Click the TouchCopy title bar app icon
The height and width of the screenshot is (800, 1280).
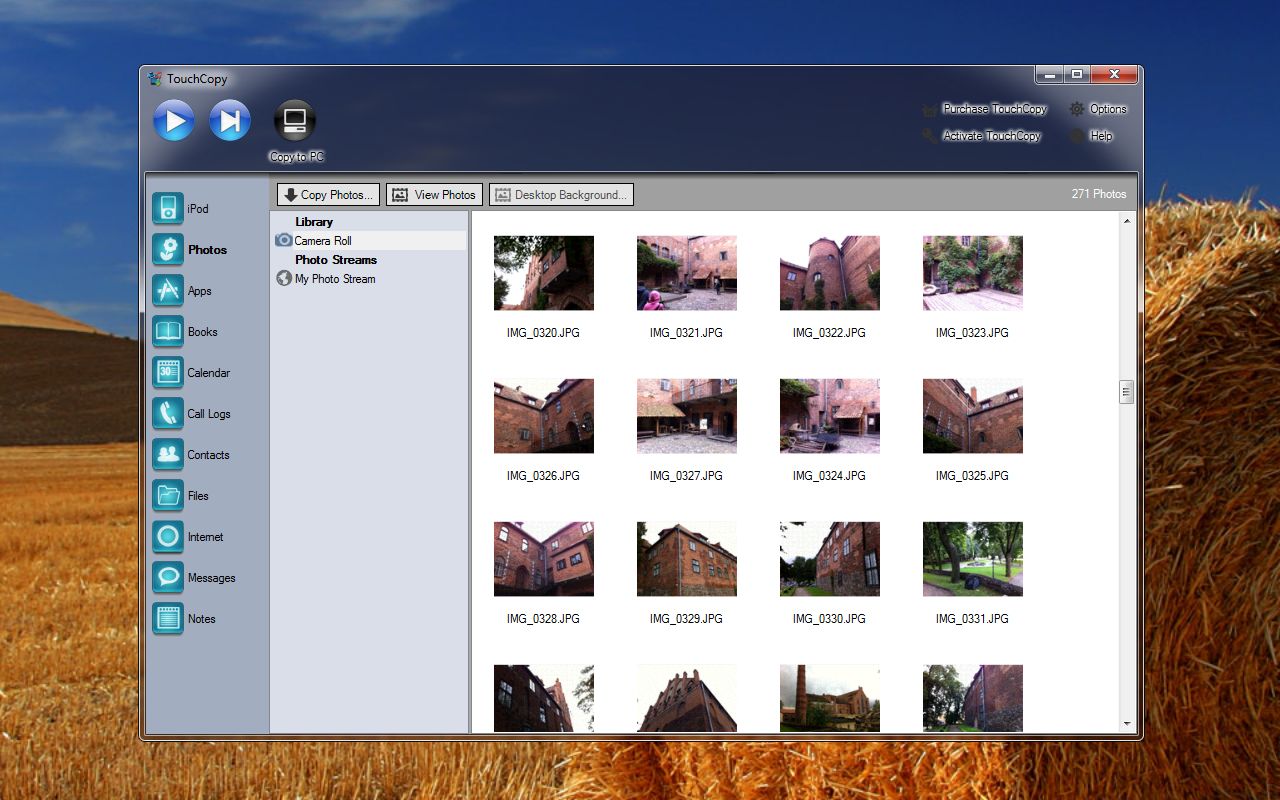[154, 79]
